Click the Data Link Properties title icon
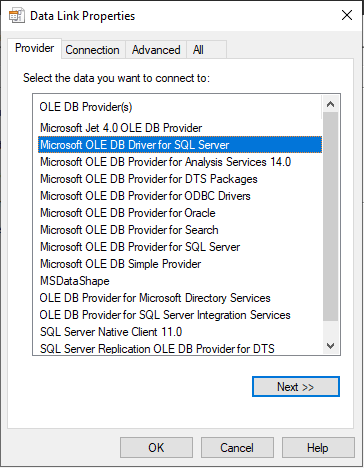This screenshot has width=364, height=468. (x=16, y=16)
